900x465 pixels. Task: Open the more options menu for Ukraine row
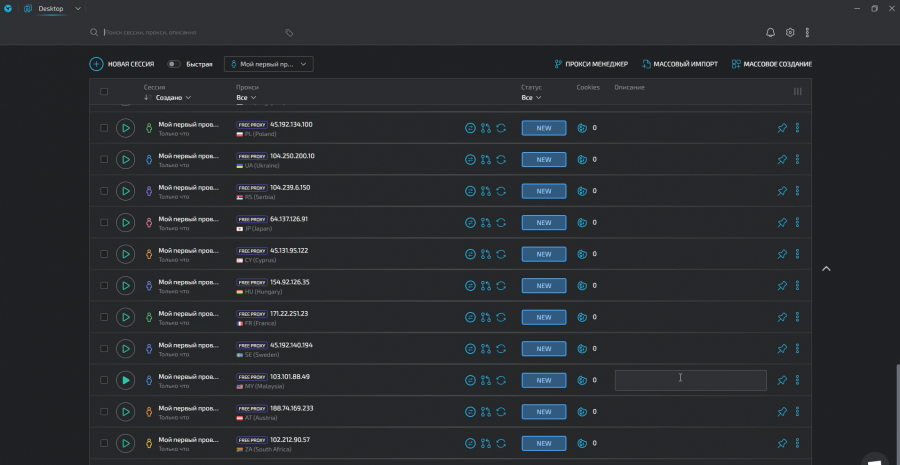pyautogui.click(x=797, y=160)
